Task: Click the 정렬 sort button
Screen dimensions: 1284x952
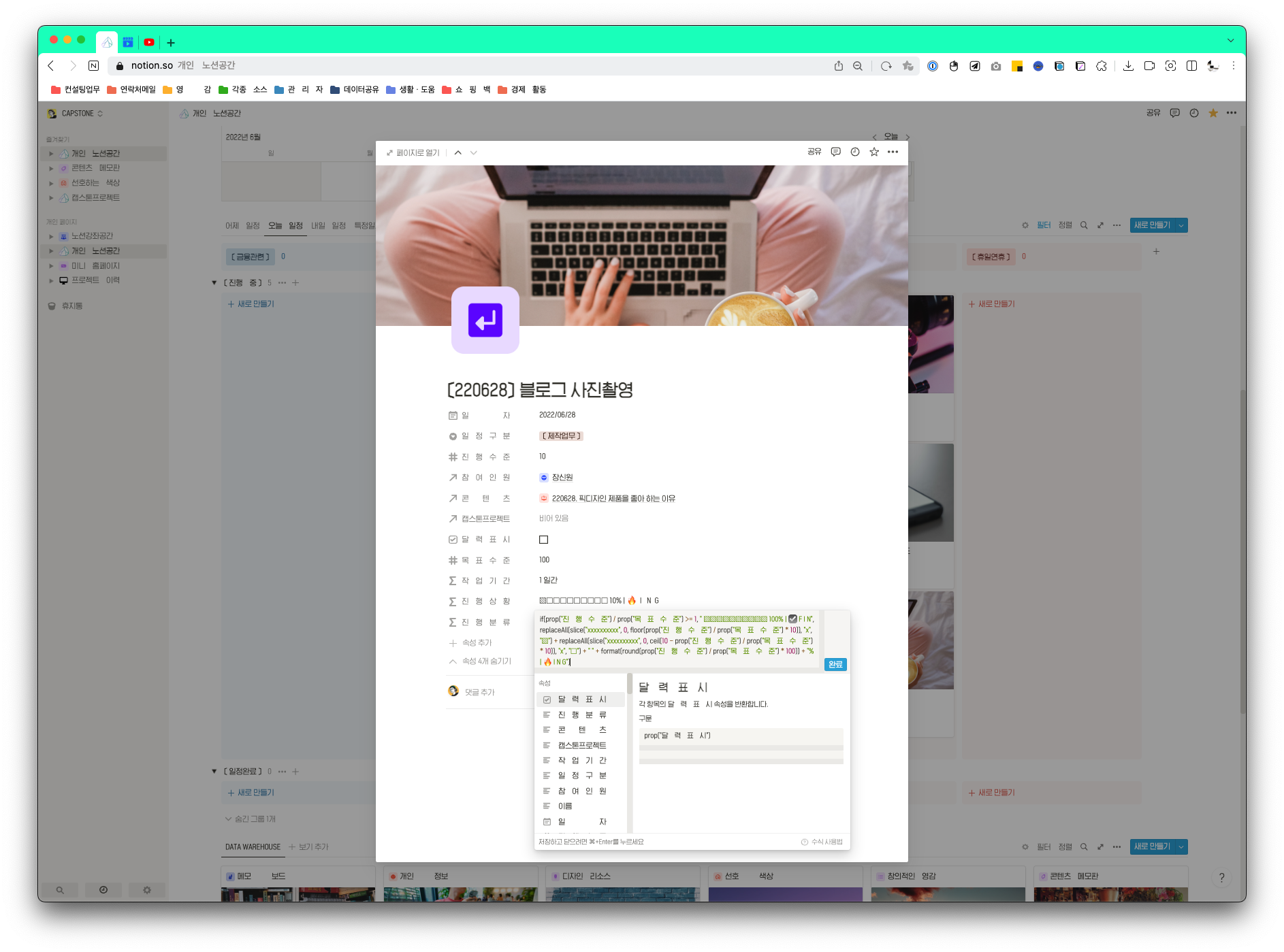Action: pos(1065,225)
